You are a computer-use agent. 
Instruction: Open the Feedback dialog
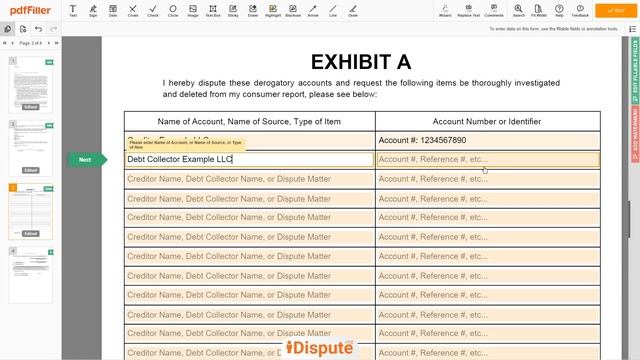tap(580, 11)
